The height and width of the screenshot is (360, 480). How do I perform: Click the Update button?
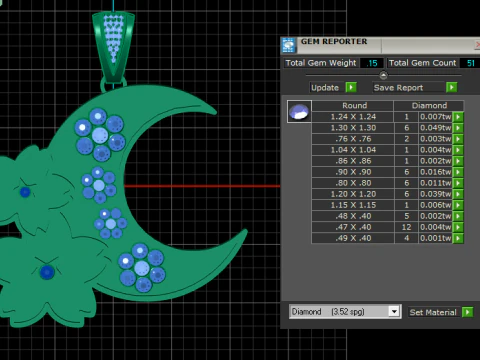[x=327, y=87]
